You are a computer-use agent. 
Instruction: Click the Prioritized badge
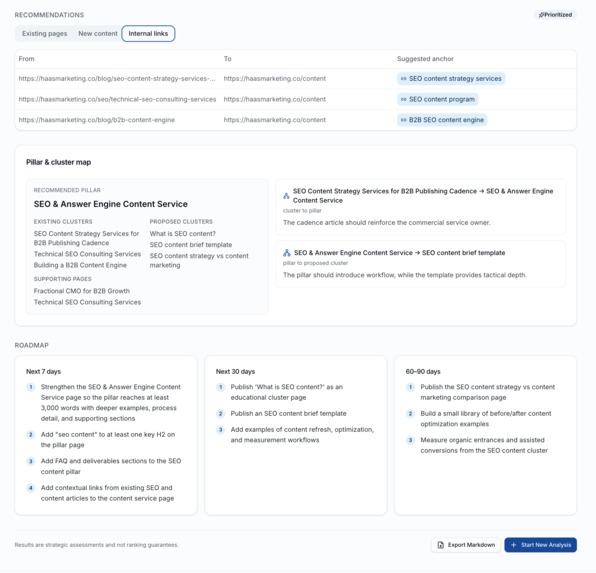point(555,15)
